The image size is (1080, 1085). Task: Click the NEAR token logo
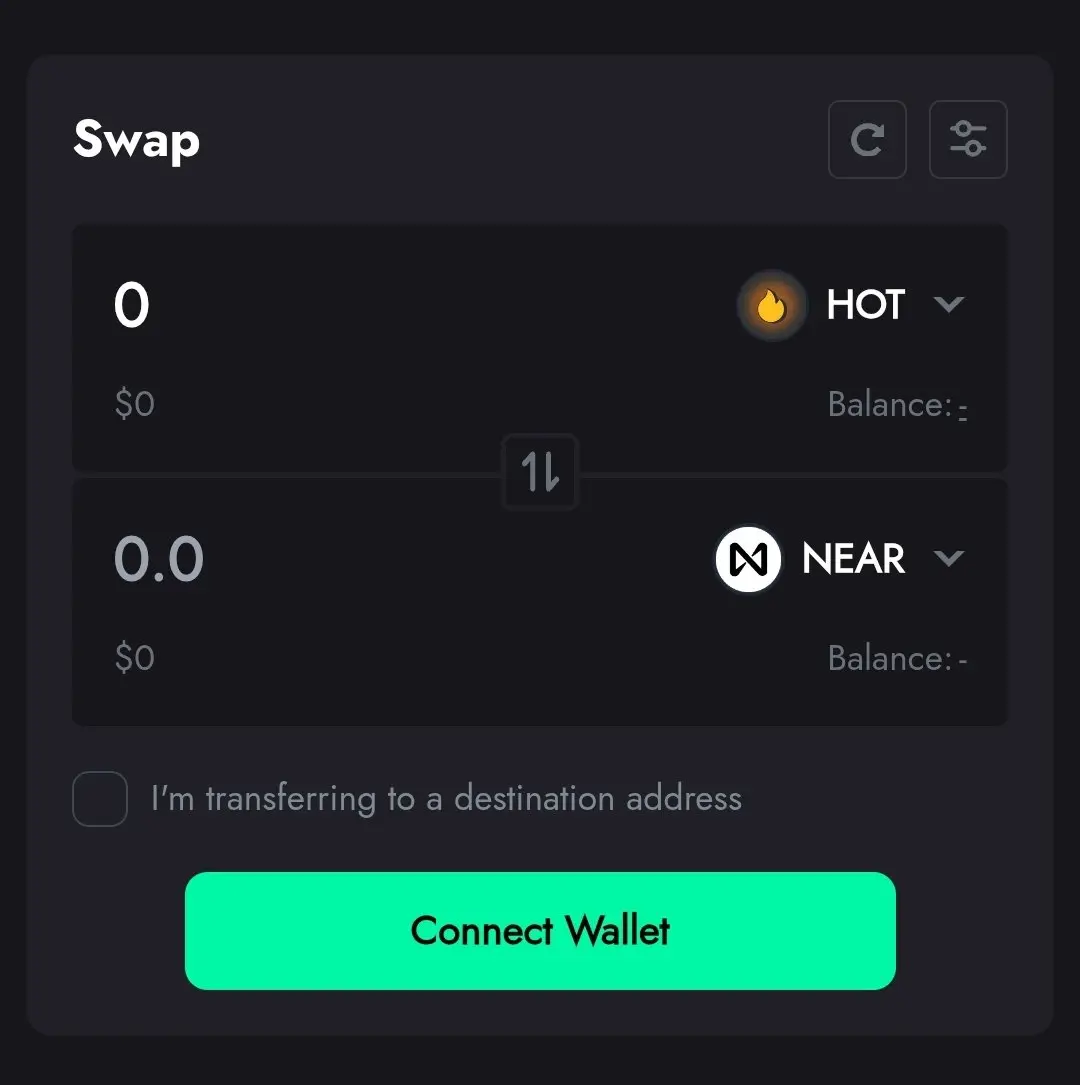click(x=748, y=559)
